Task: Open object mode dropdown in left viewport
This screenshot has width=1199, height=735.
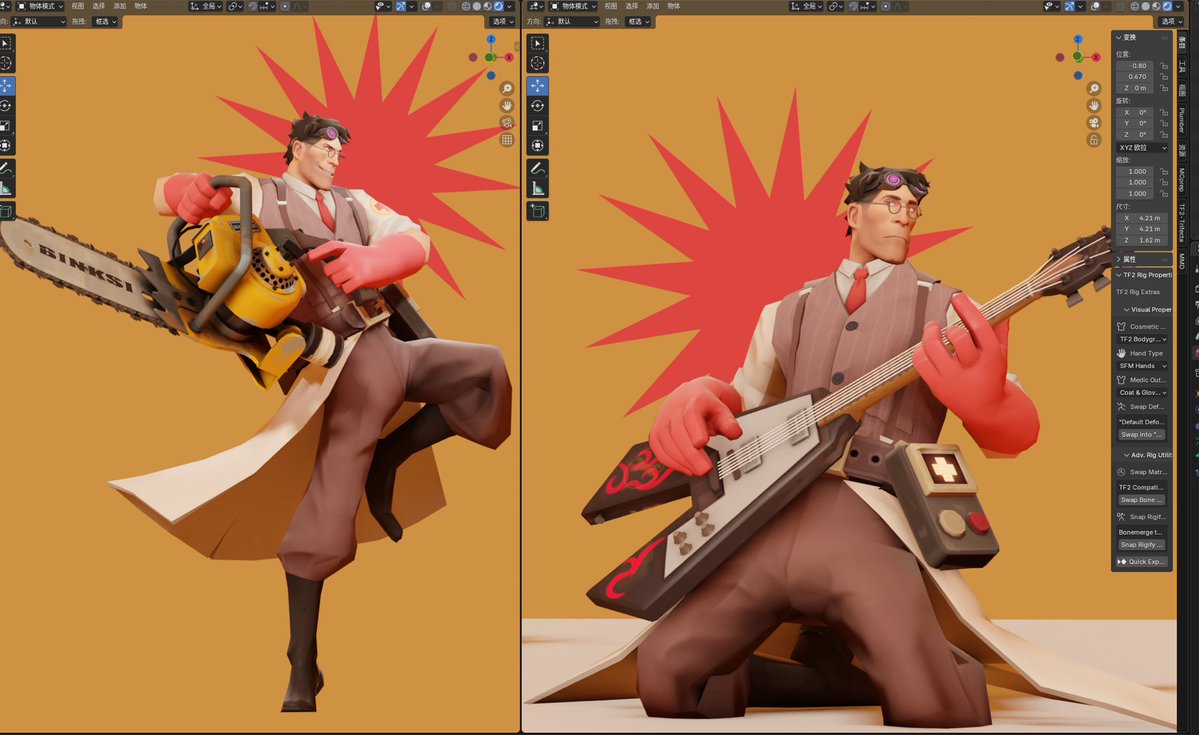Action: point(40,6)
